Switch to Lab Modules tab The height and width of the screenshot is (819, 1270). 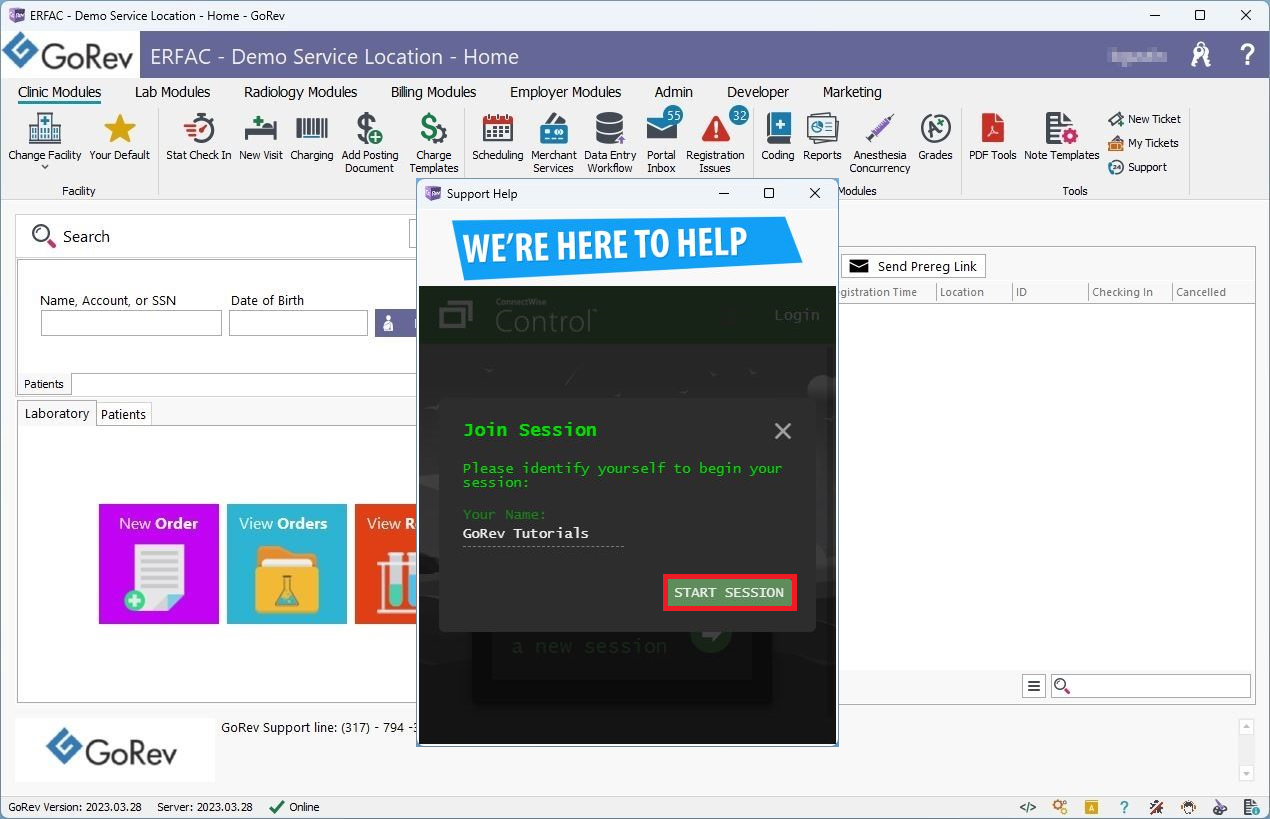(172, 92)
